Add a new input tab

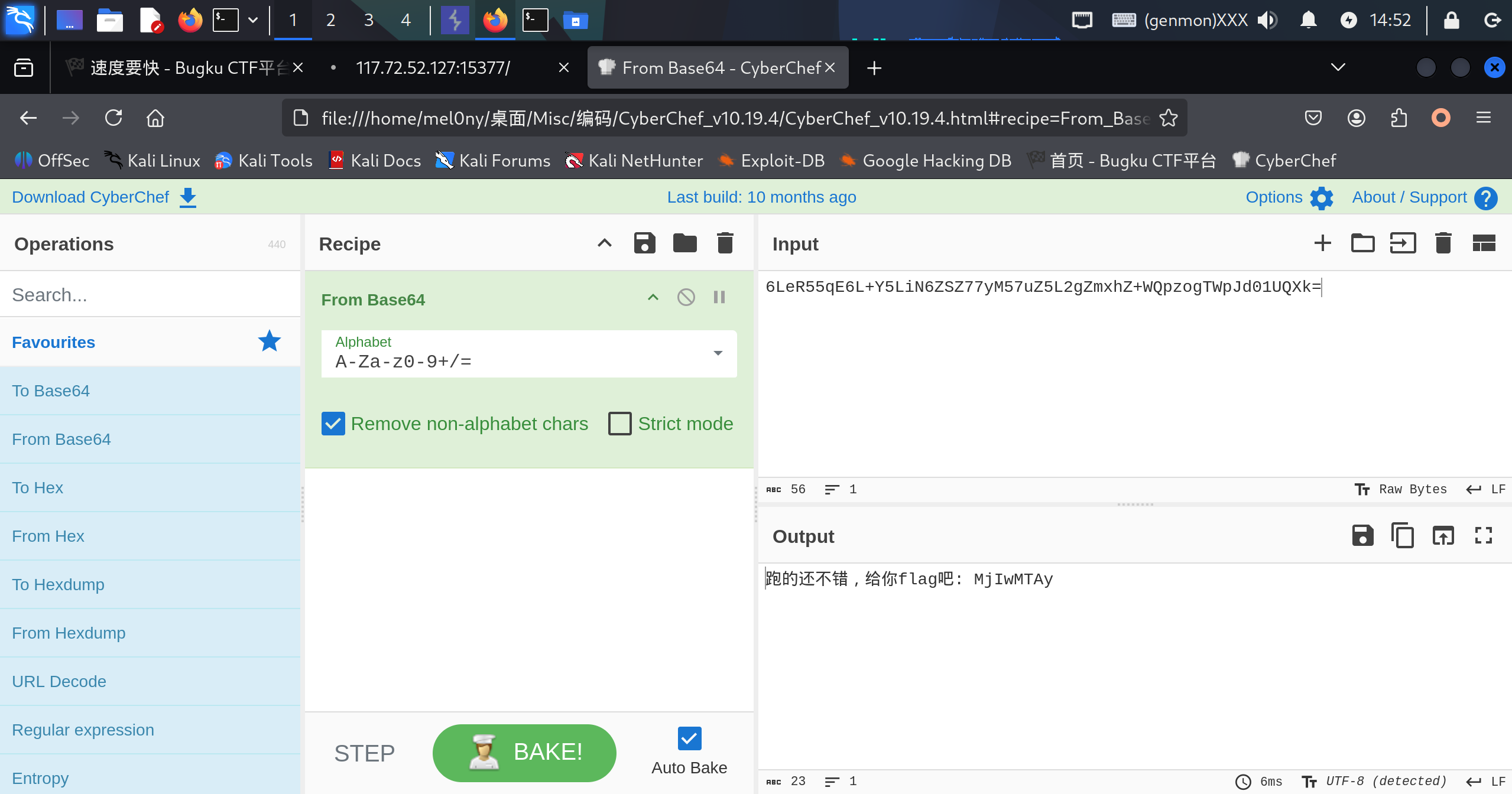(1322, 243)
